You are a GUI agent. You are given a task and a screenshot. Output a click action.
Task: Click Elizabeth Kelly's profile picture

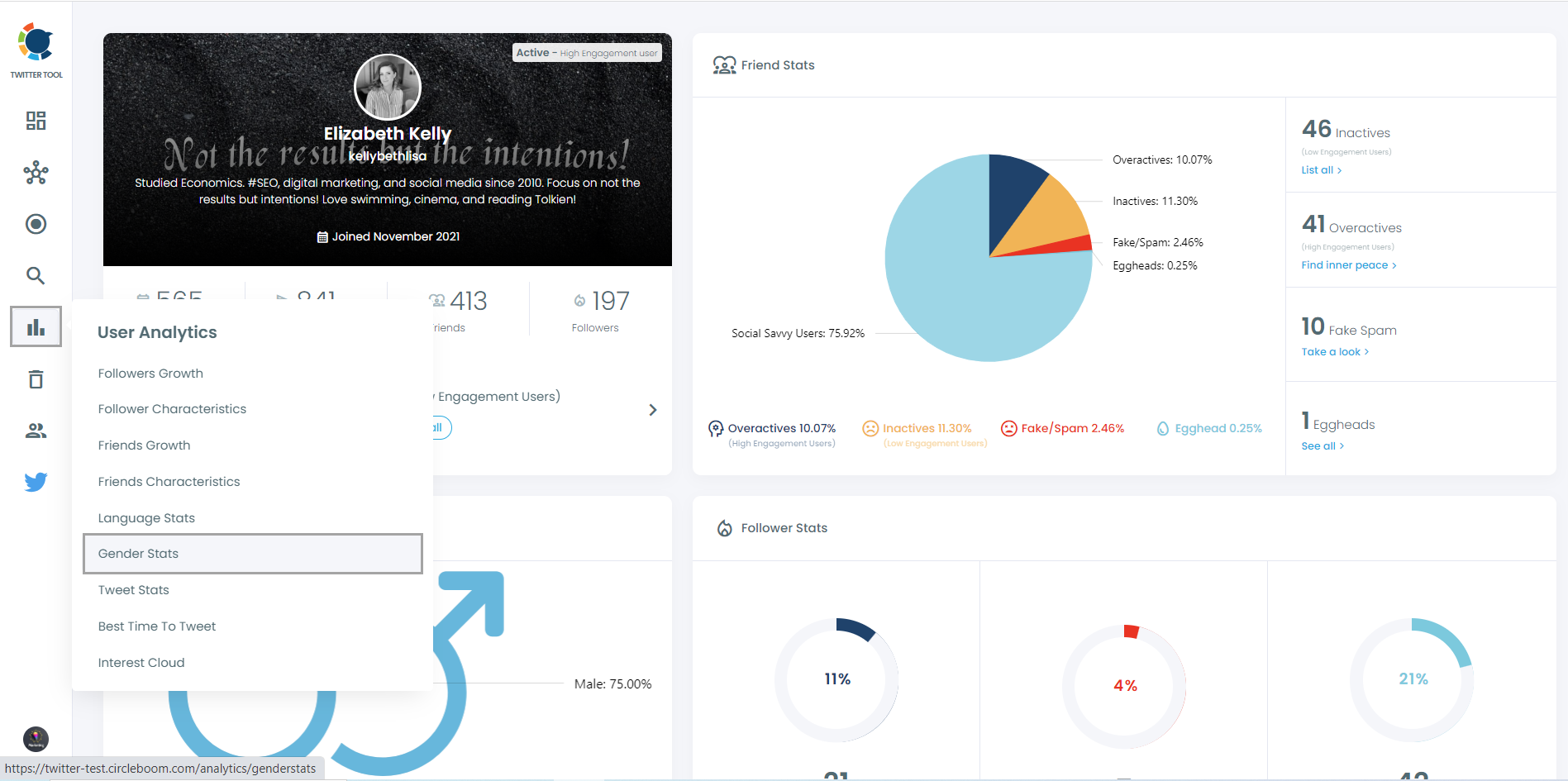tap(387, 87)
